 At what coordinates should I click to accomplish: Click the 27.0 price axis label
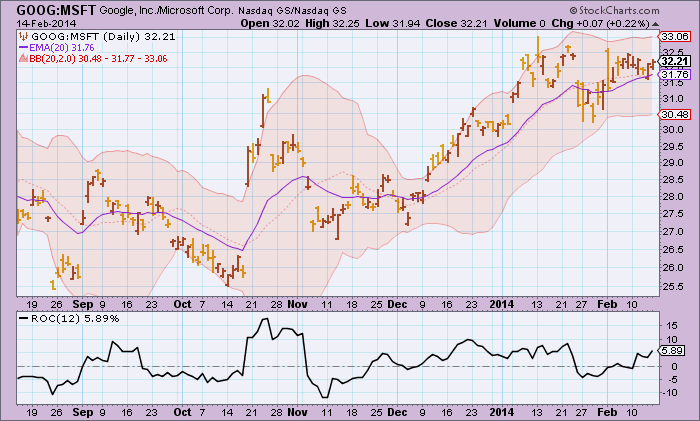(x=673, y=232)
